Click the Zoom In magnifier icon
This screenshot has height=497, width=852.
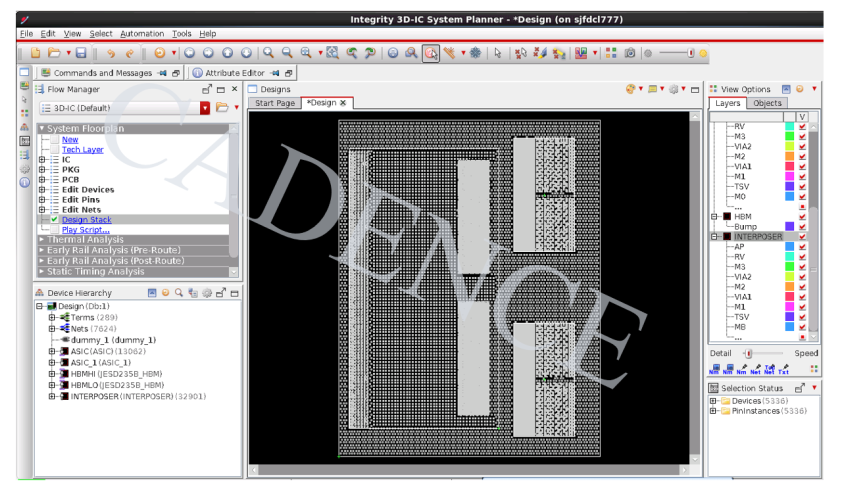268,53
